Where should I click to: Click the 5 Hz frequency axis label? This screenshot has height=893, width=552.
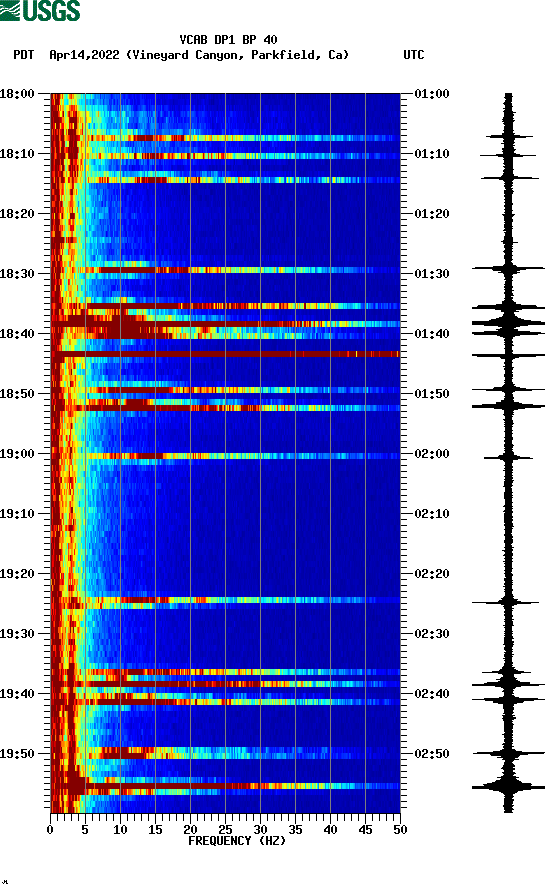(85, 830)
